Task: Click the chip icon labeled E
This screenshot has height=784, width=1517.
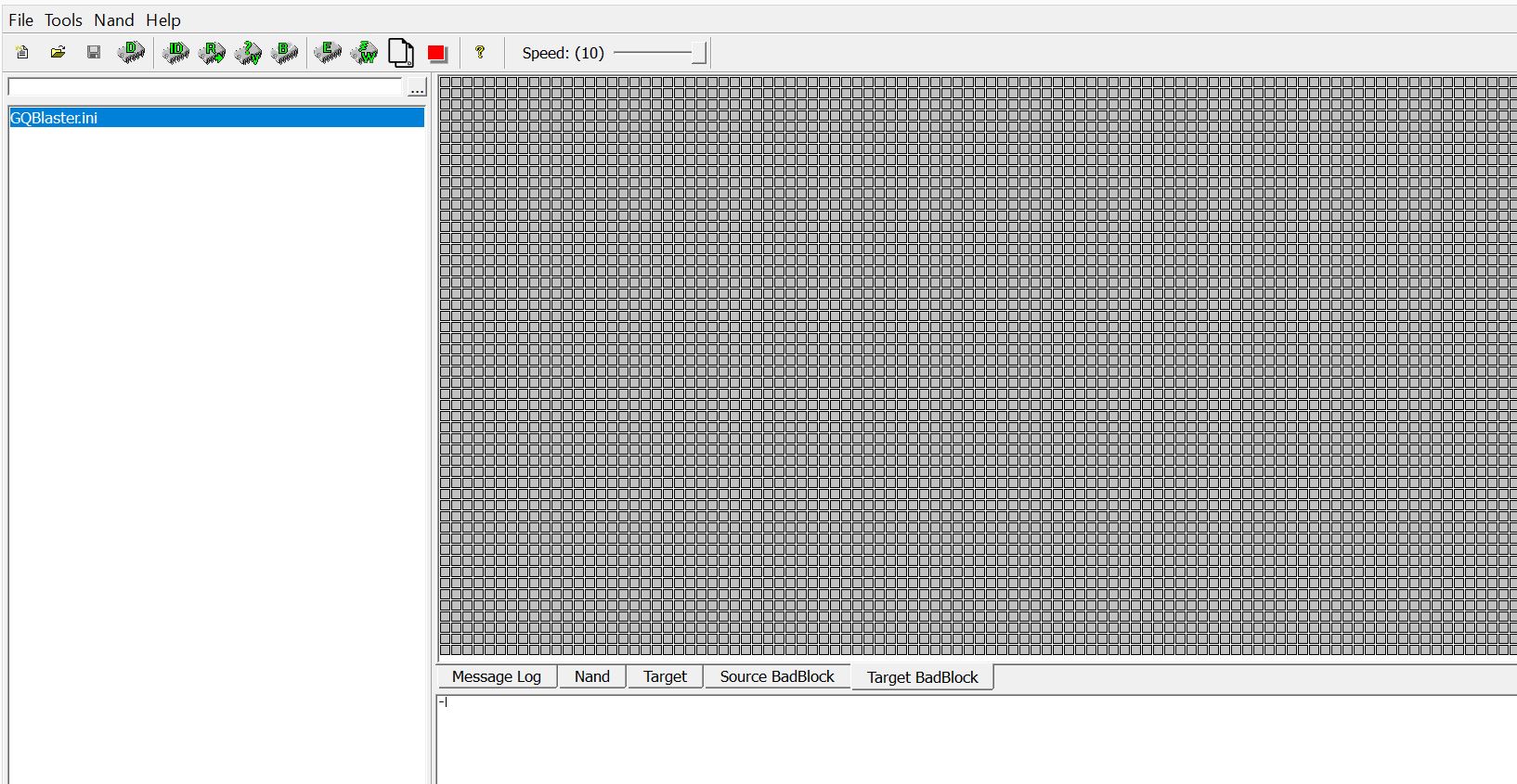Action: point(328,53)
